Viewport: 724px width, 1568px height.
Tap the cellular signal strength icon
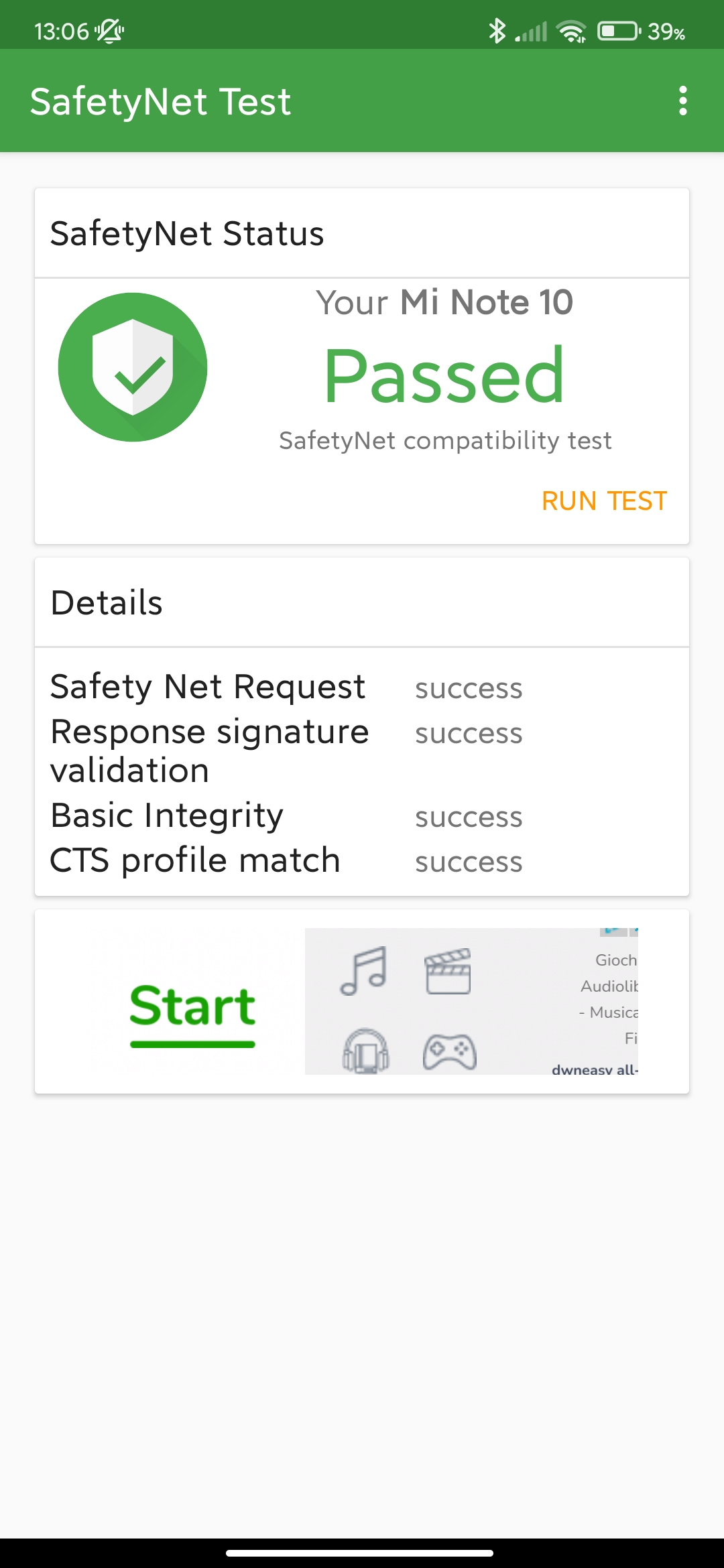coord(532,31)
